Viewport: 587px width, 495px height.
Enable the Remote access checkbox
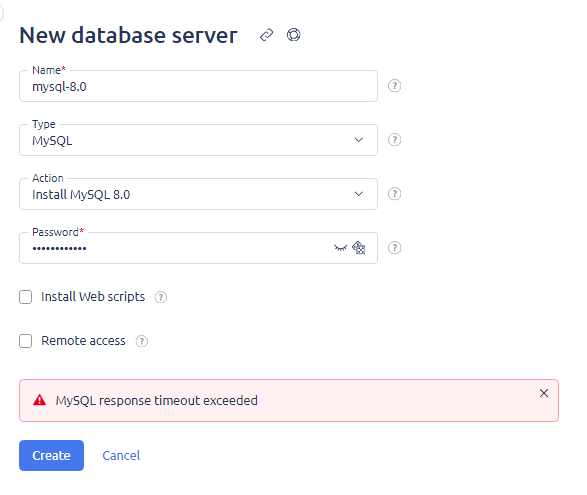point(25,341)
